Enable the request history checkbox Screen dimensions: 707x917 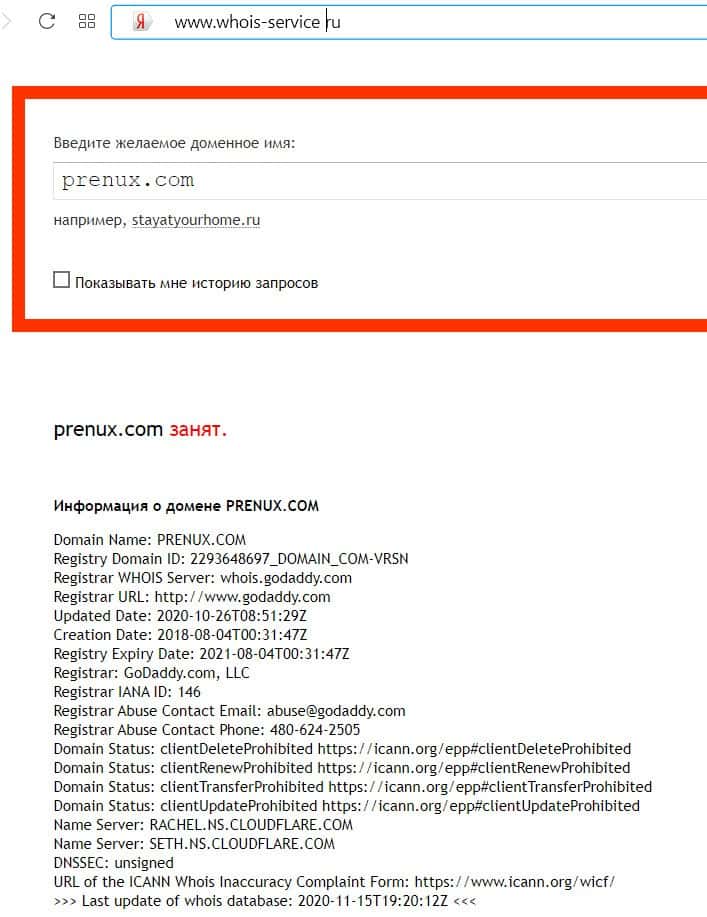[x=61, y=280]
